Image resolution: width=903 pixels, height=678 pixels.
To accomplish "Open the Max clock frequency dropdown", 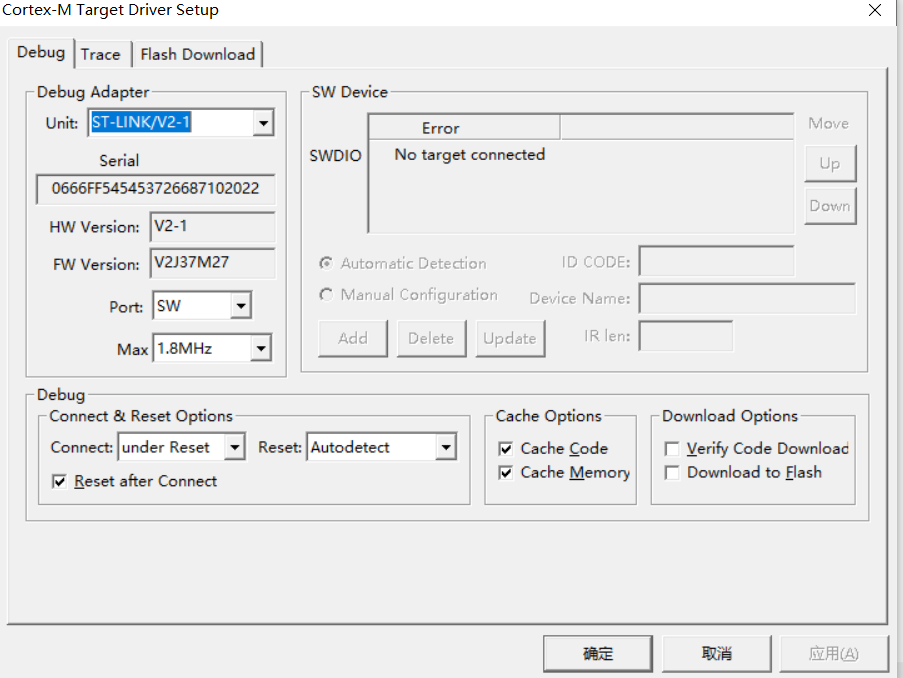I will coord(261,348).
